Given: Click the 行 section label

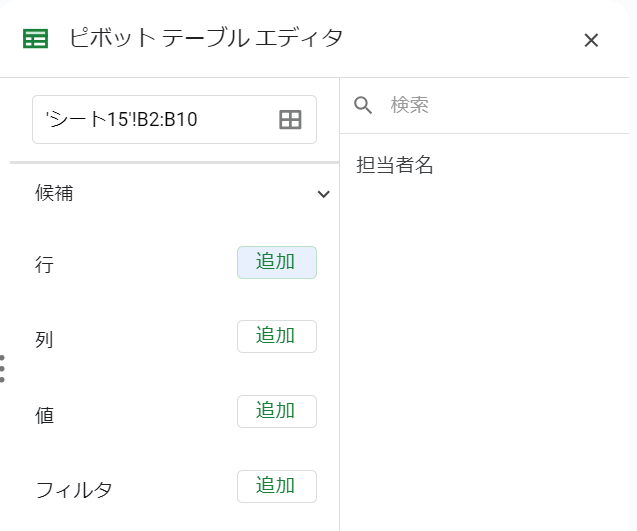Looking at the screenshot, I should (x=44, y=264).
